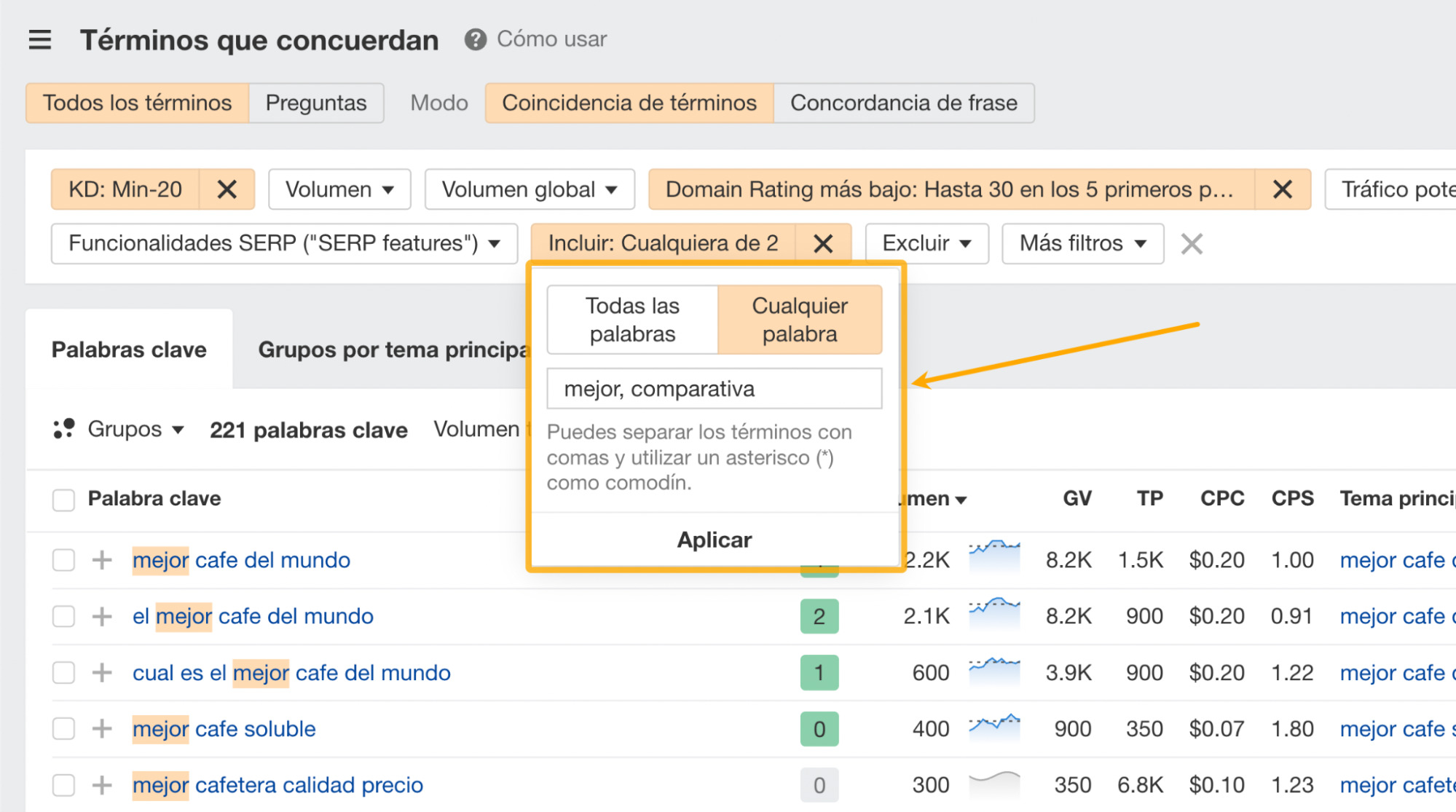Screen dimensions: 1456x812
Task: Click the Aplicar button
Action: pos(714,540)
